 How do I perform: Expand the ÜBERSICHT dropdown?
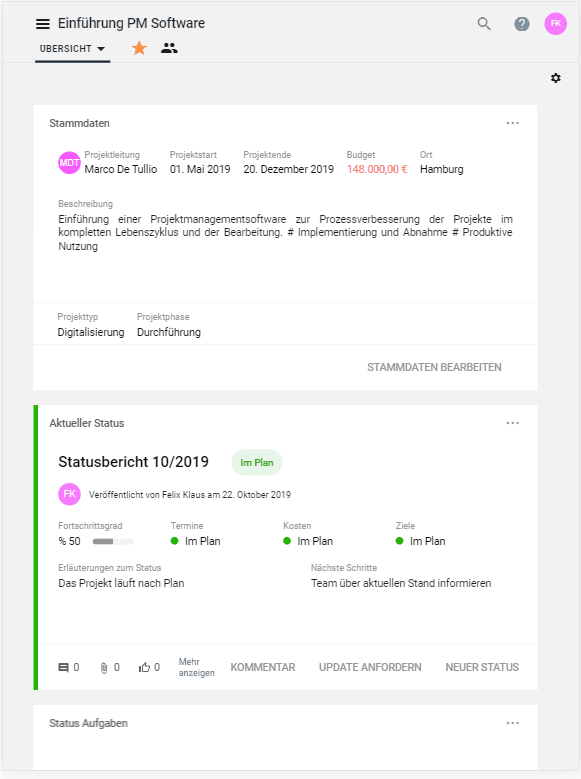click(x=73, y=49)
